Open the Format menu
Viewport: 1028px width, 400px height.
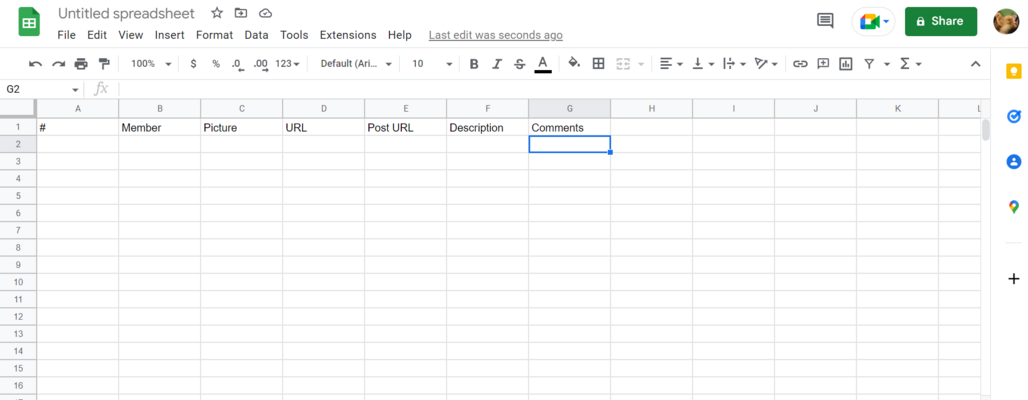[214, 35]
